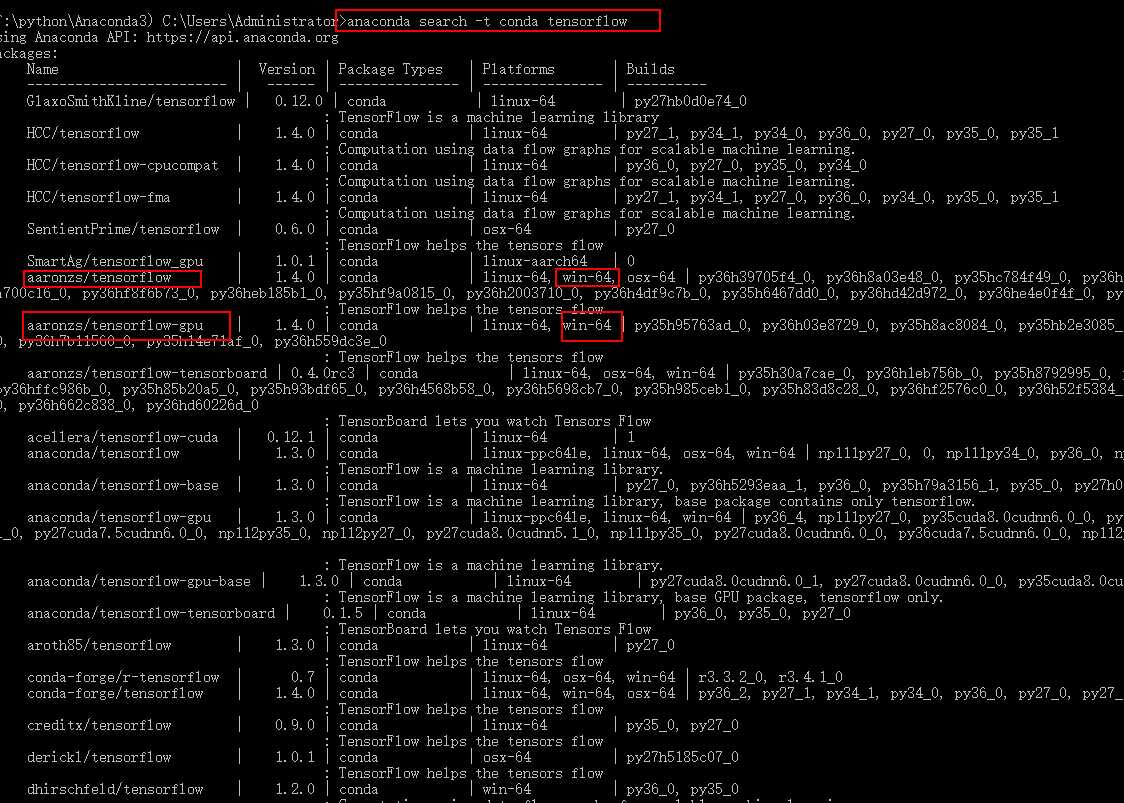1124x803 pixels.
Task: Click version 0.7 of conda-forge/r-tensorflow
Action: click(303, 678)
